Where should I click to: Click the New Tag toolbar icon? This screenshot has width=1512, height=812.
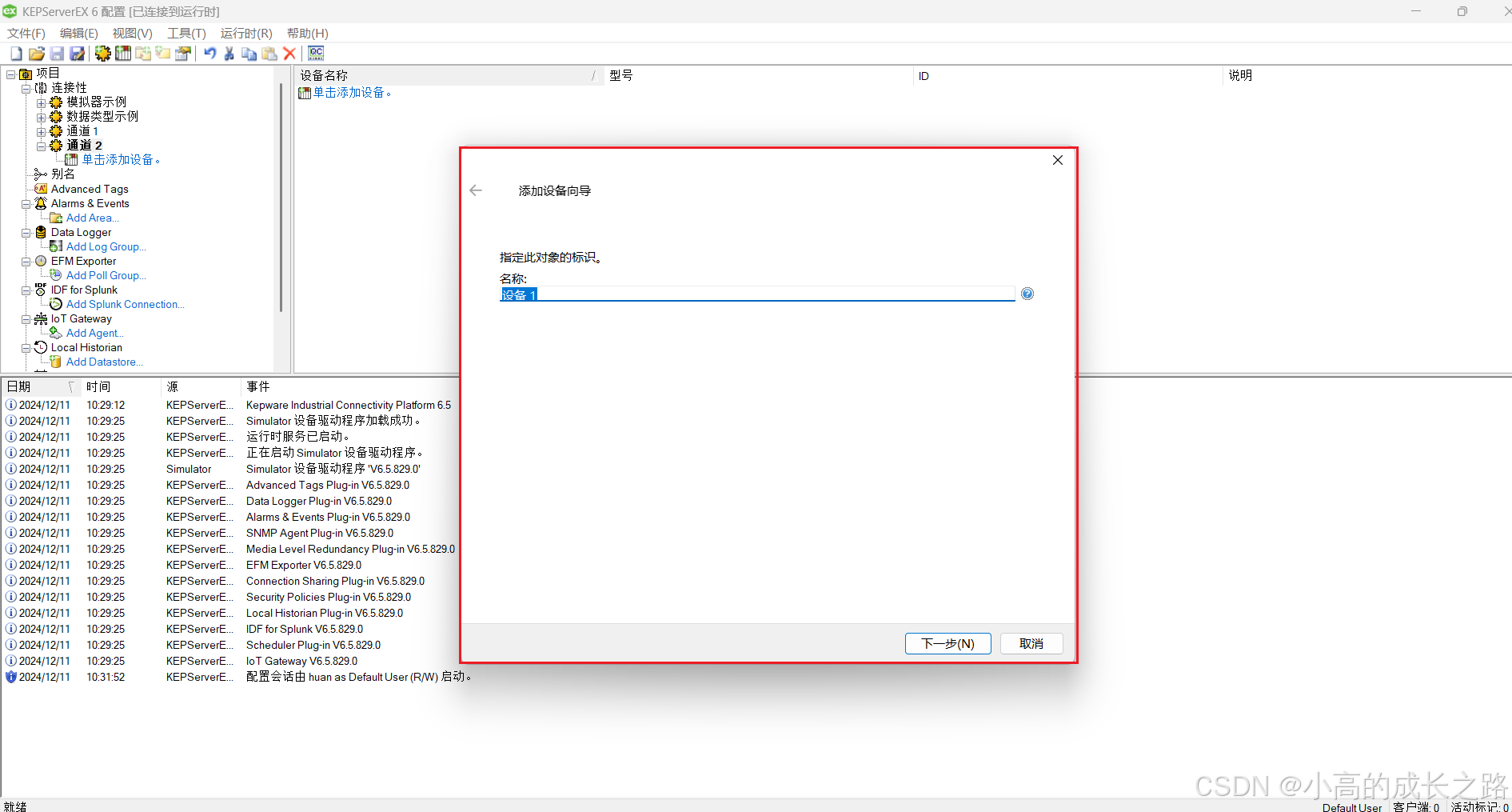163,54
